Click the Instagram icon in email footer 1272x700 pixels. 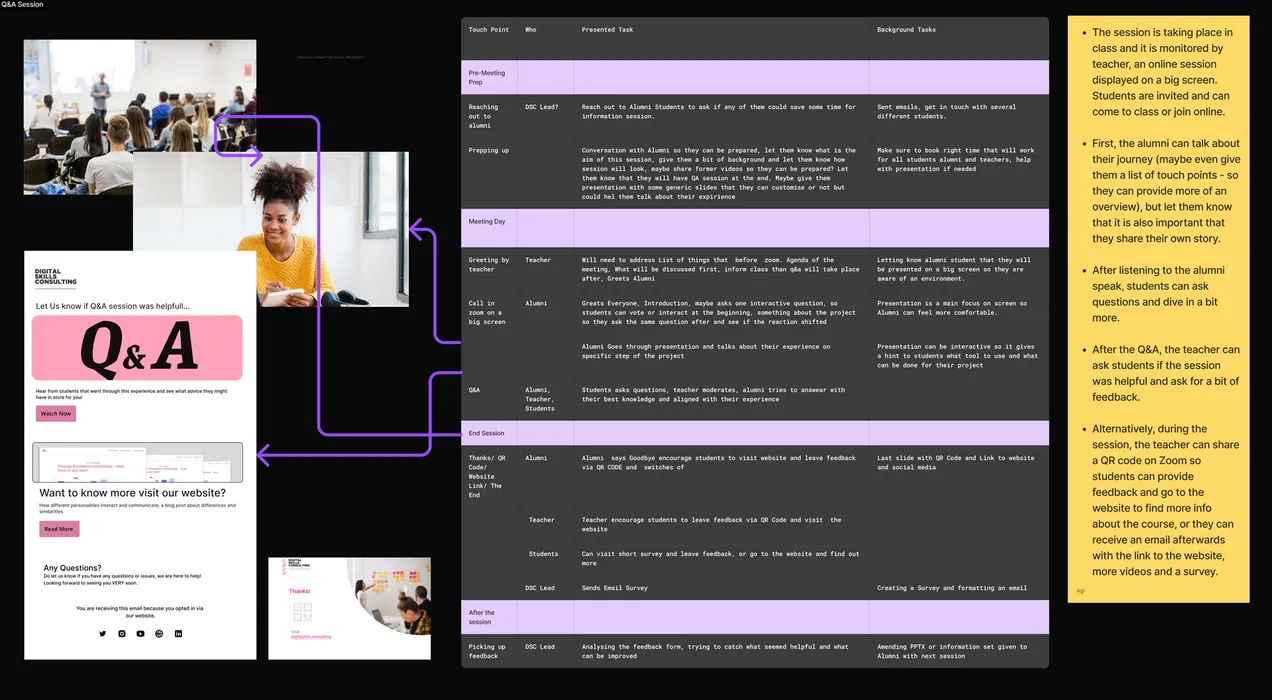(122, 634)
